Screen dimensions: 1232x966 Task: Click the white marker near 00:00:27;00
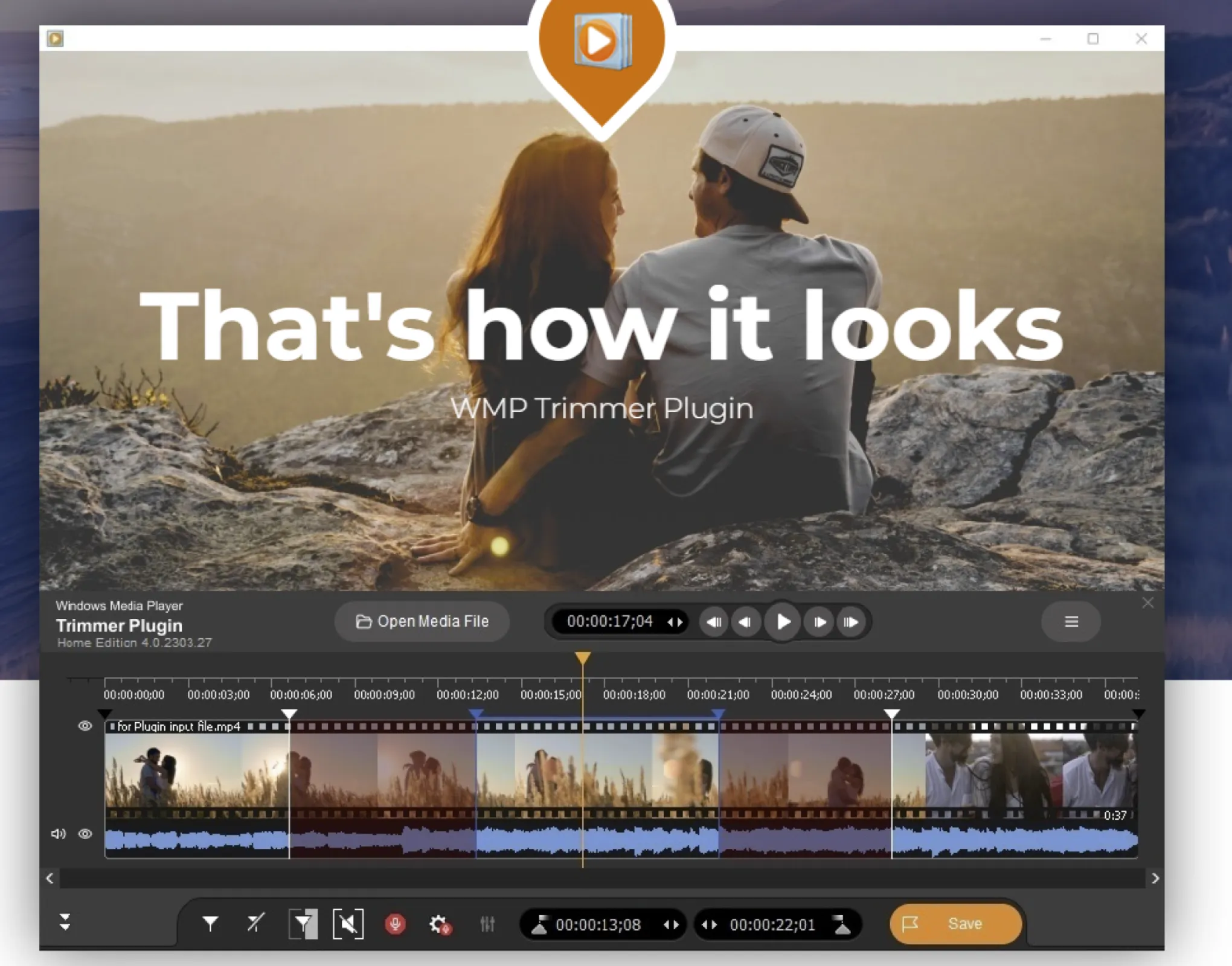click(x=891, y=714)
